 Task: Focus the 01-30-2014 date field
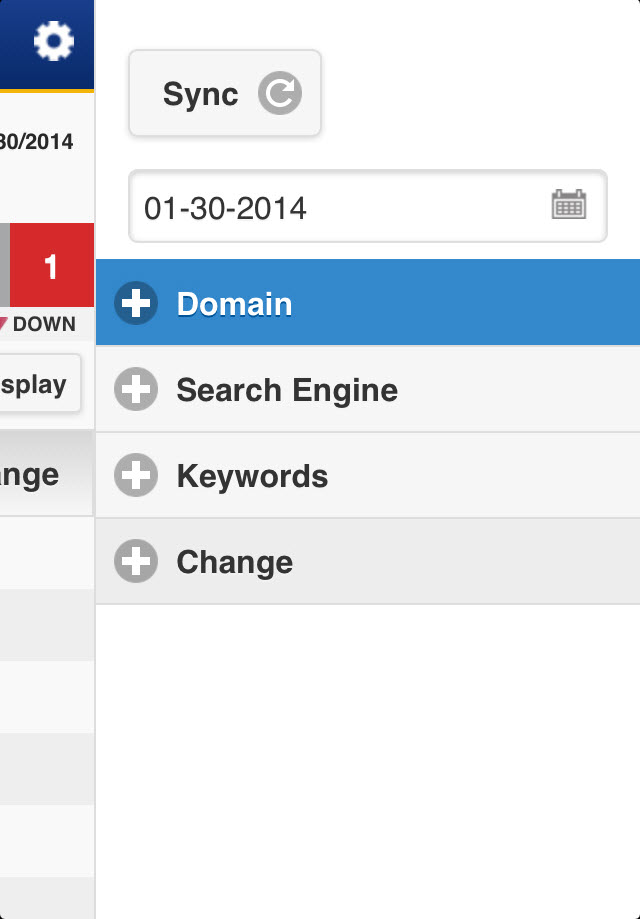pyautogui.click(x=340, y=207)
